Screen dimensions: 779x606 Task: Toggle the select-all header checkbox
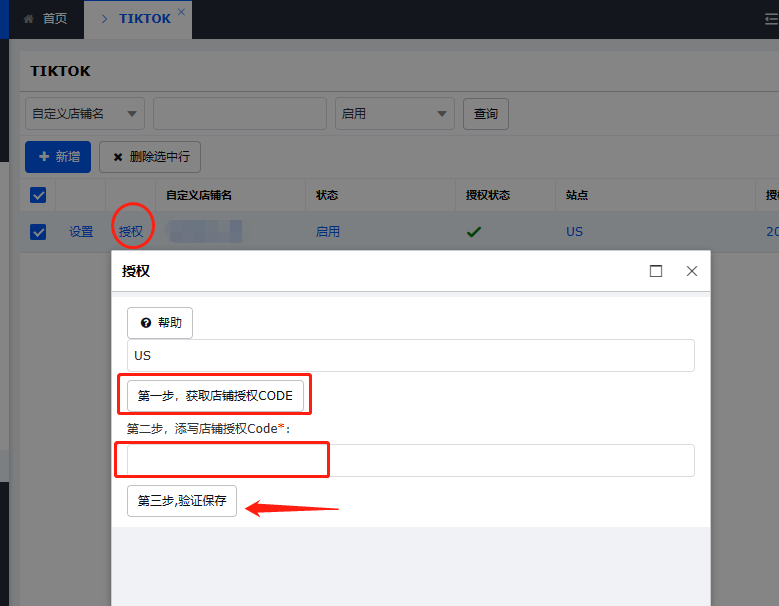pyautogui.click(x=38, y=195)
